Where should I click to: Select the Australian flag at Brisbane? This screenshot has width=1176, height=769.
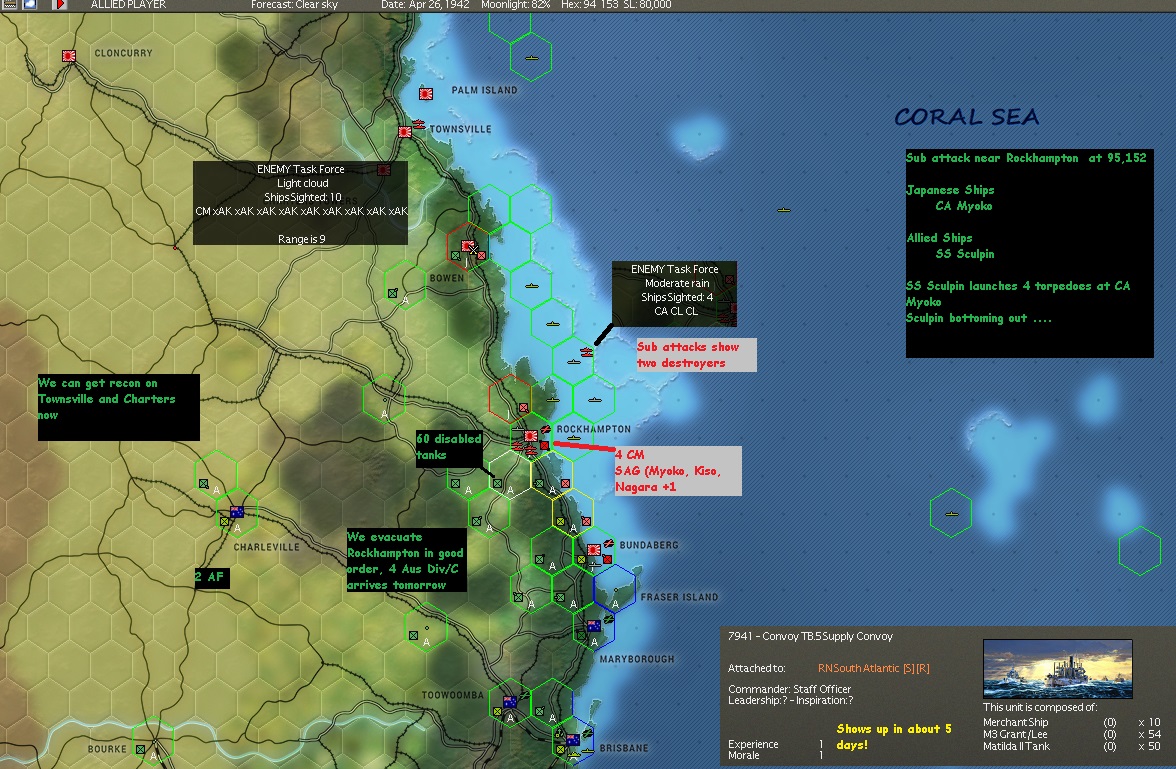(572, 740)
